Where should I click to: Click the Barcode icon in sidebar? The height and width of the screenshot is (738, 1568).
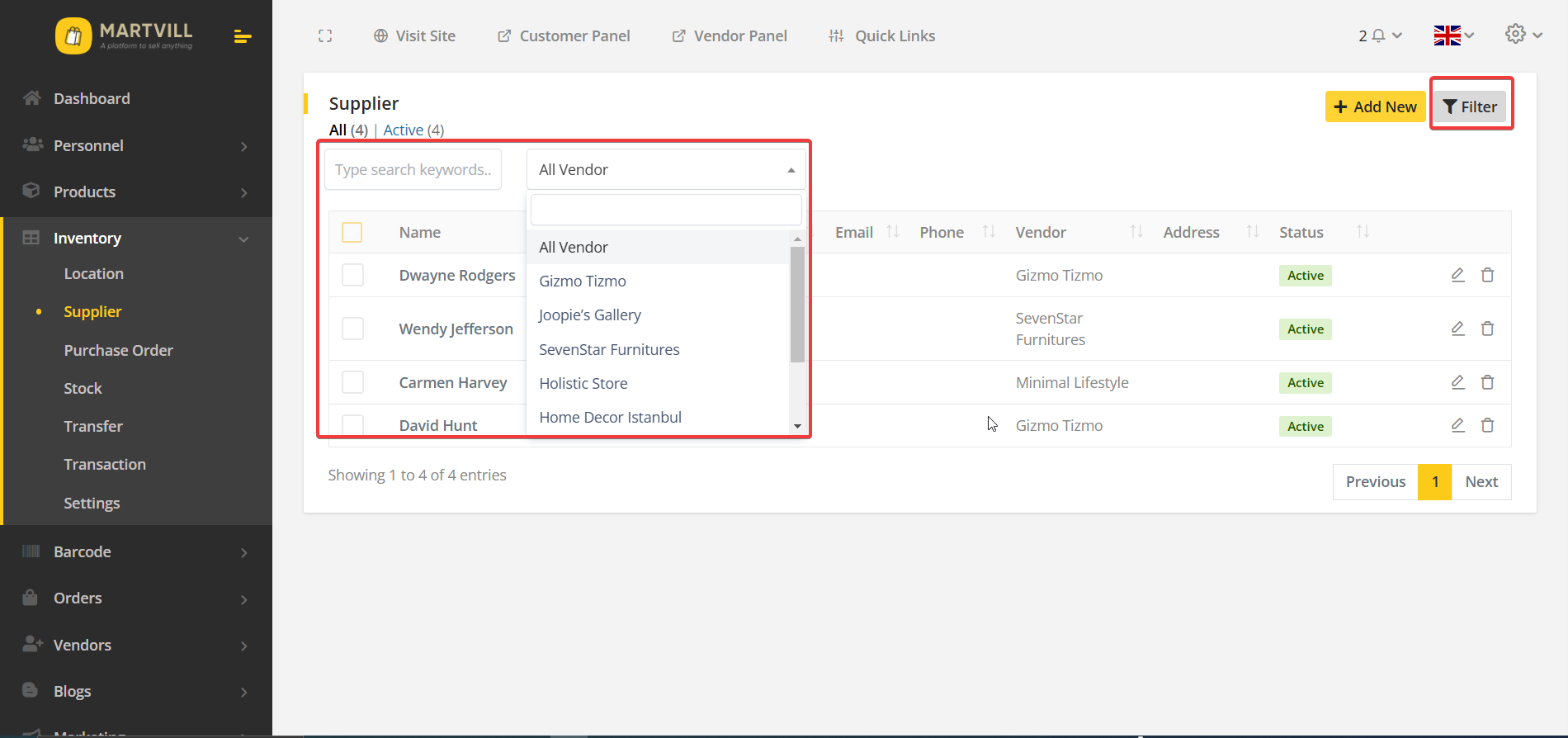(x=31, y=551)
